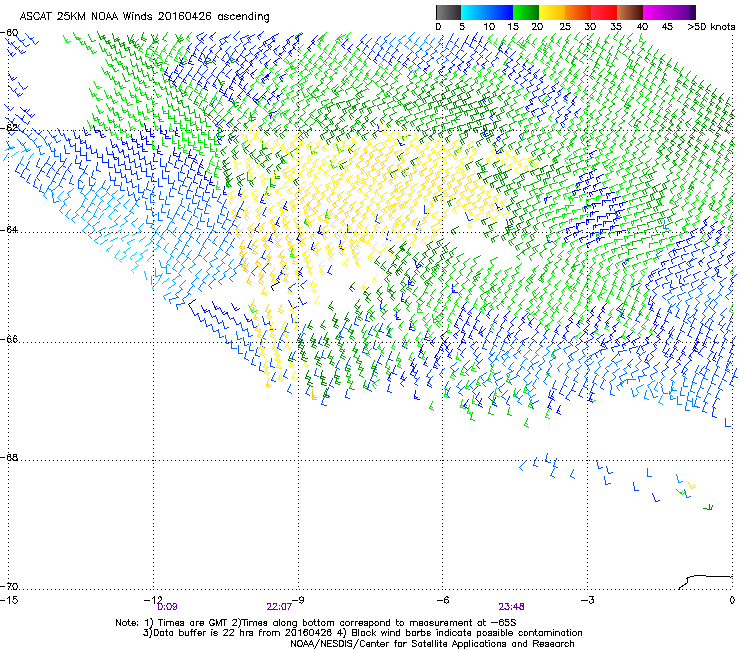
Task: Click the longitude label '-15'
Action: [10, 600]
